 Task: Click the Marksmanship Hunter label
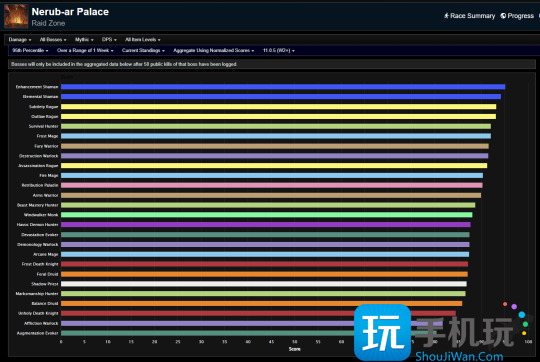37,294
